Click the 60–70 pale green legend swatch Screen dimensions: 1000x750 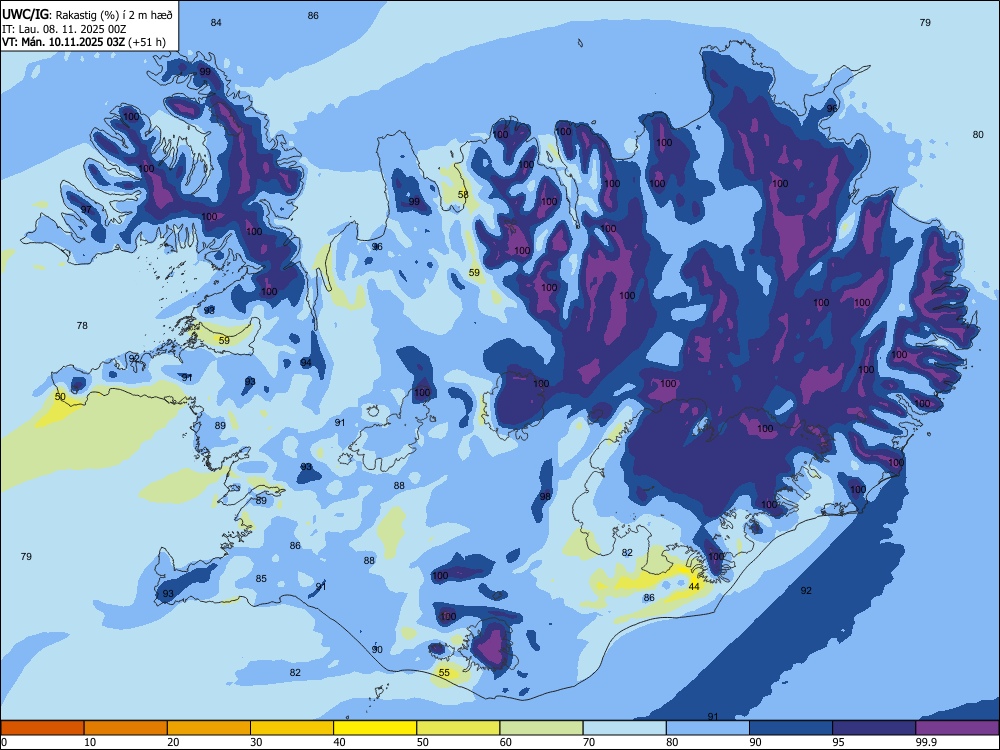click(541, 728)
